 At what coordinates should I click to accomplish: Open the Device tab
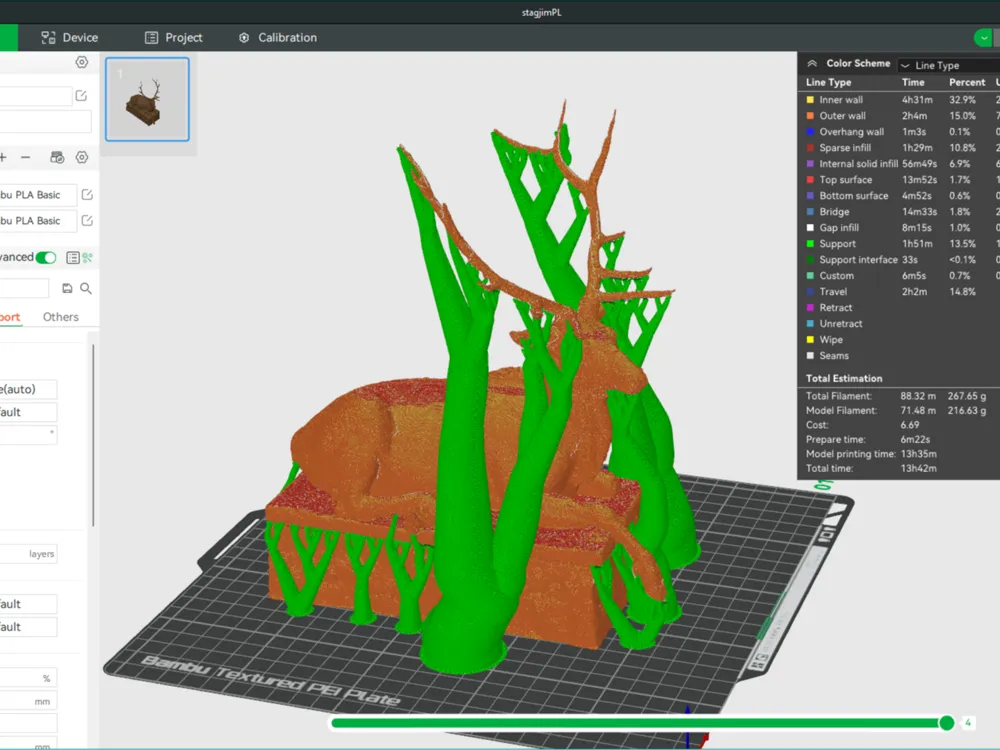(70, 38)
